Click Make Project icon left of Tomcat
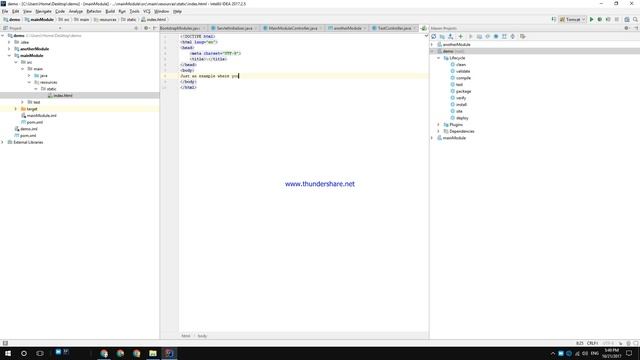 (554, 19)
